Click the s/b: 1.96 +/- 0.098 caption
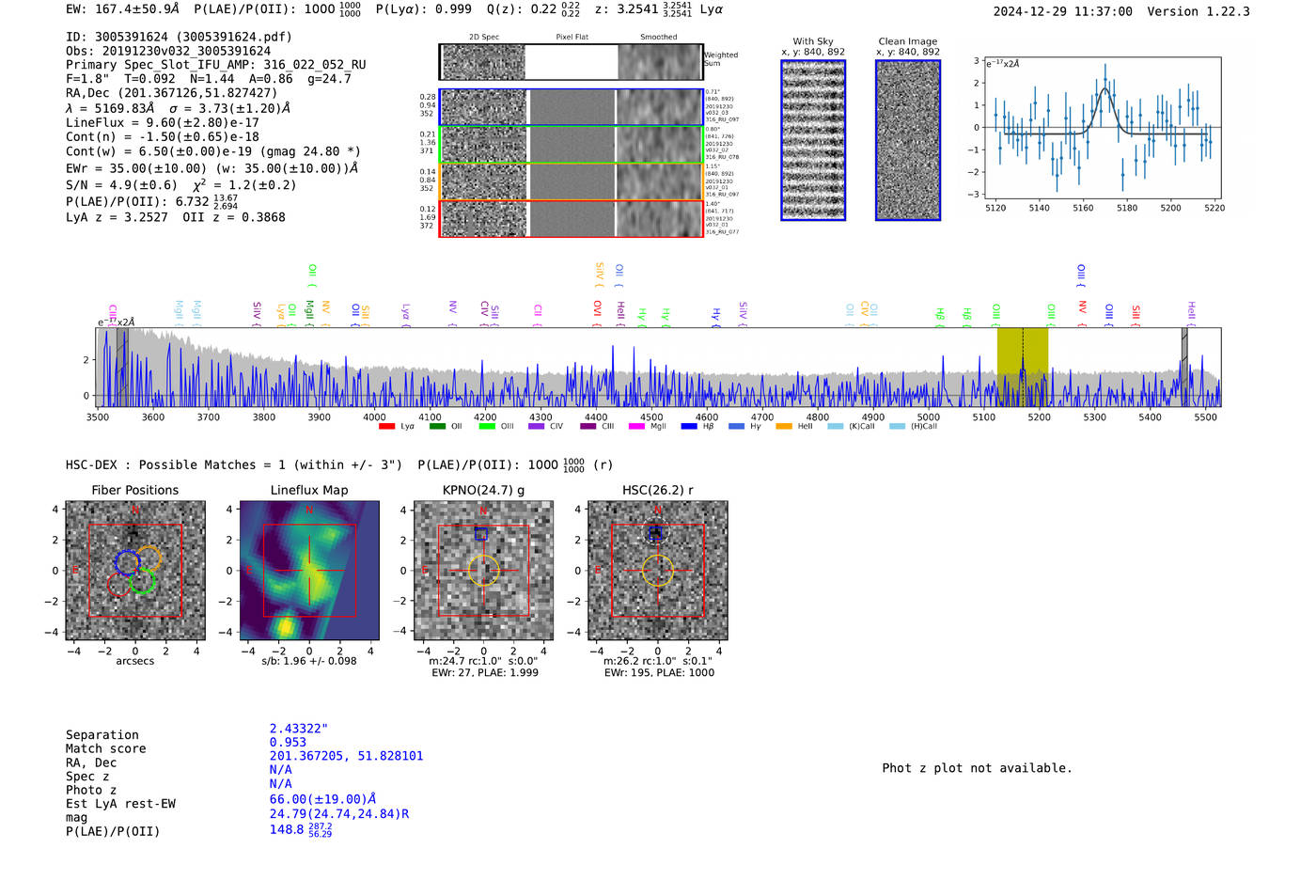 [309, 661]
